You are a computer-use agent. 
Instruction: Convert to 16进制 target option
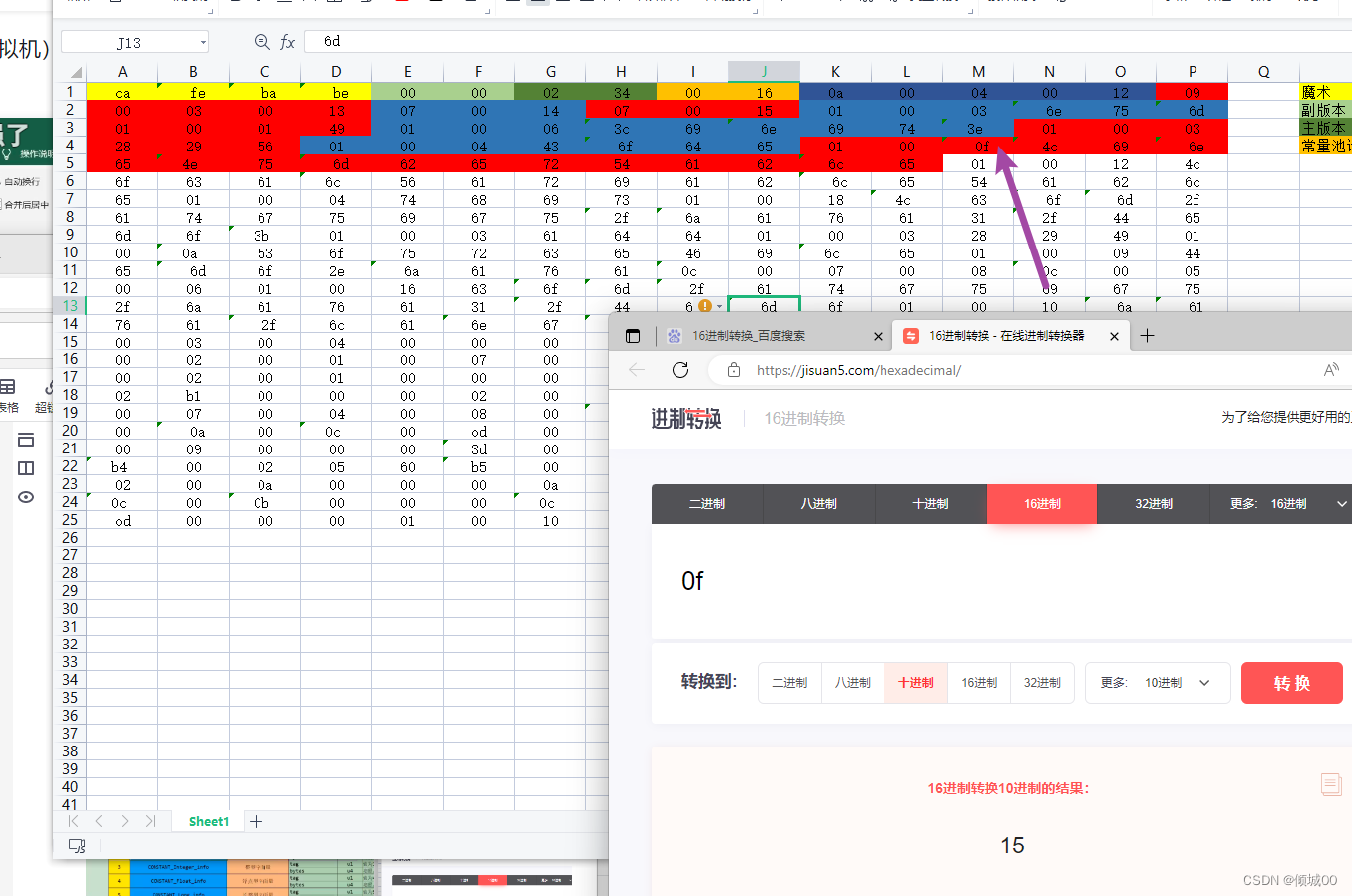(979, 683)
